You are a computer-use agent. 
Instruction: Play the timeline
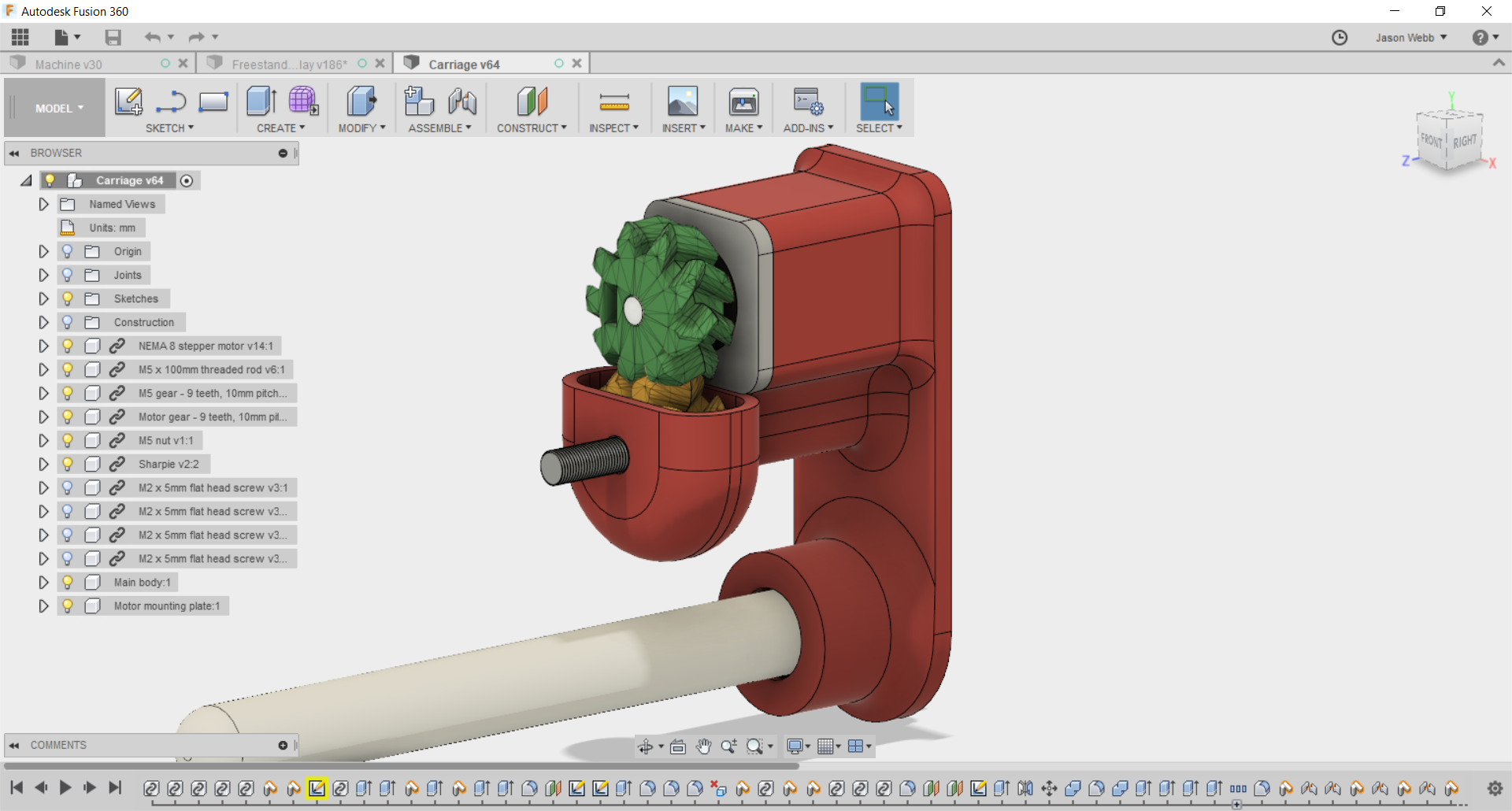[65, 787]
